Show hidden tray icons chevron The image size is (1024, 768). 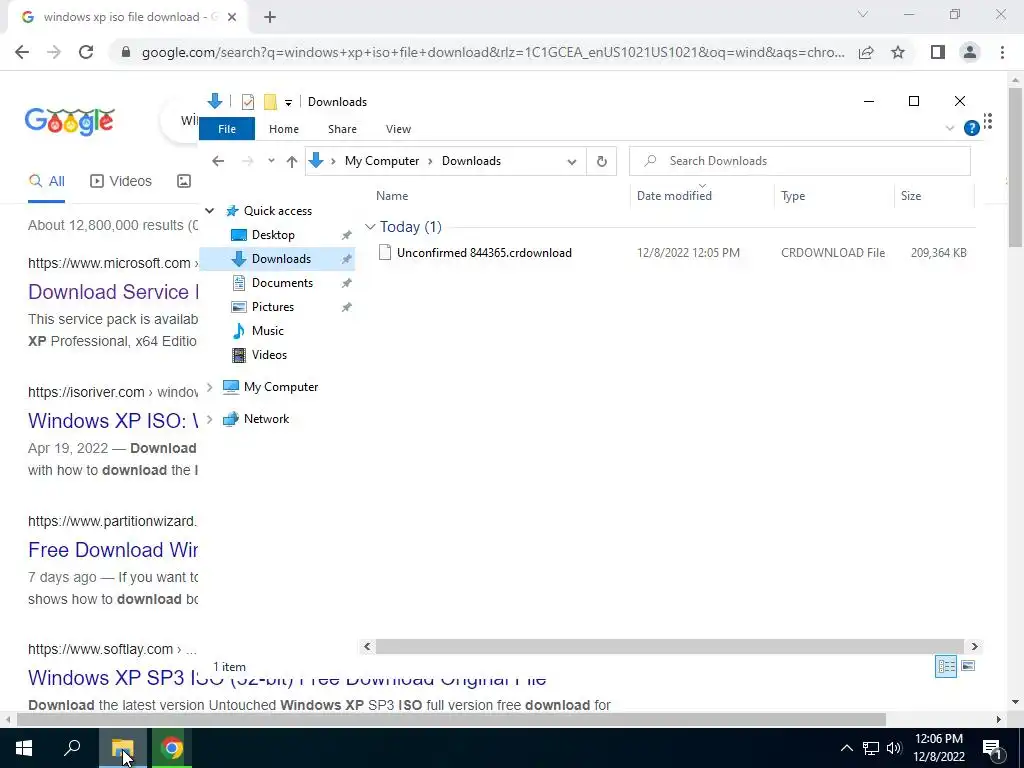click(846, 748)
